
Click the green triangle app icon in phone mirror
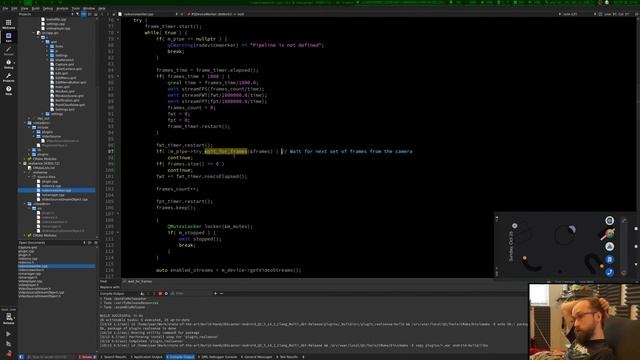coord(609,247)
